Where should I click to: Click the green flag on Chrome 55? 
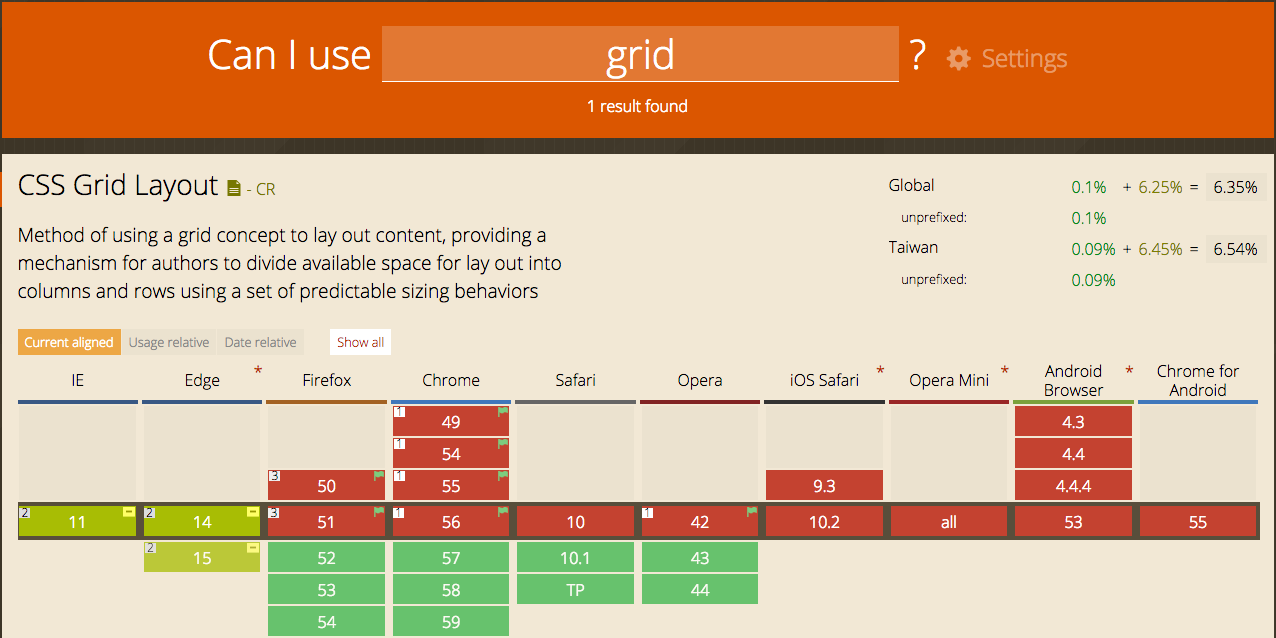coord(502,475)
